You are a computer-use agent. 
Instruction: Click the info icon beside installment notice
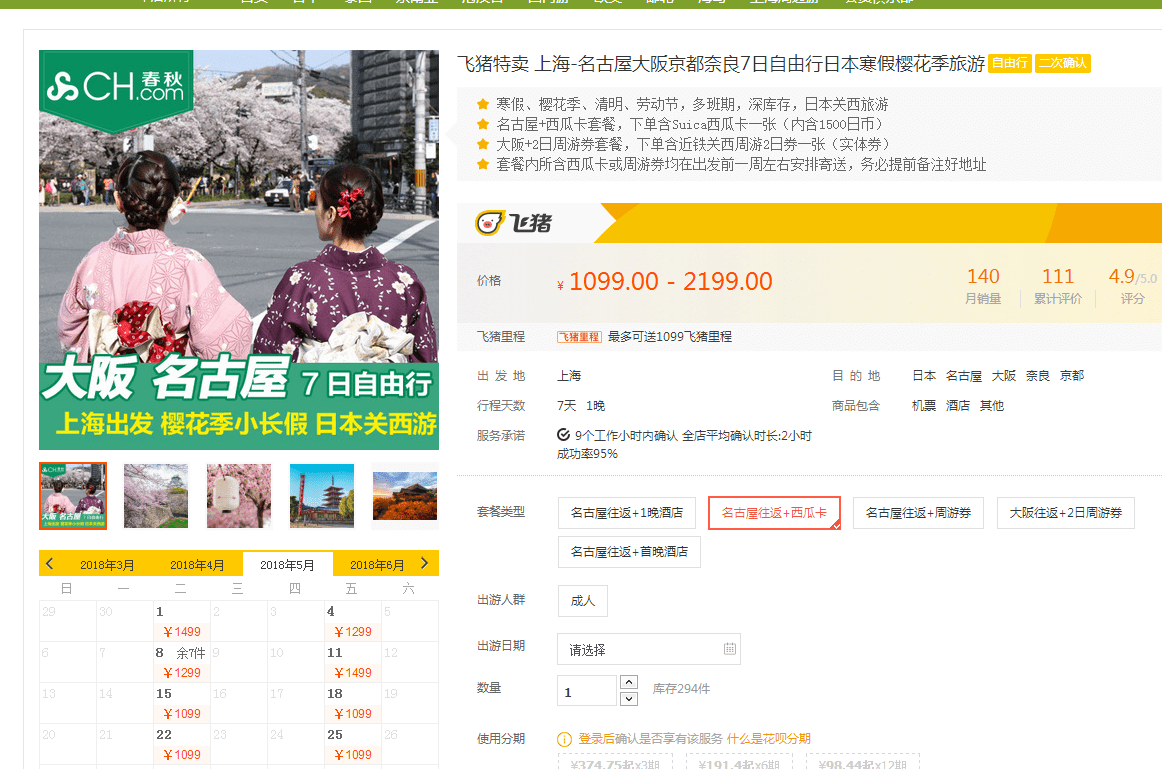coord(564,739)
